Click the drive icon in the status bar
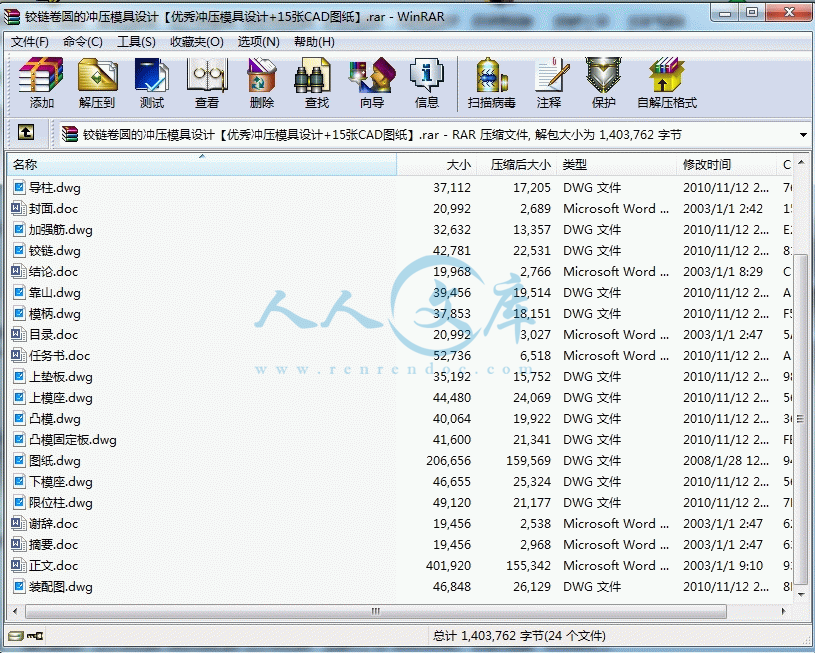Image resolution: width=815 pixels, height=653 pixels. click(16, 635)
